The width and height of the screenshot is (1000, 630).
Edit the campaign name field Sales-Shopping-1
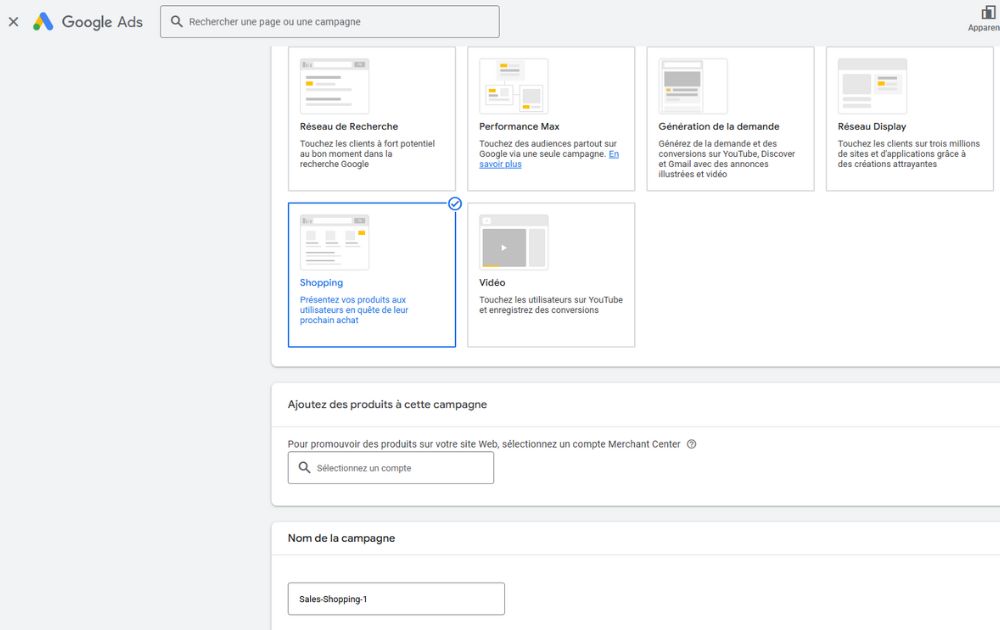click(396, 599)
